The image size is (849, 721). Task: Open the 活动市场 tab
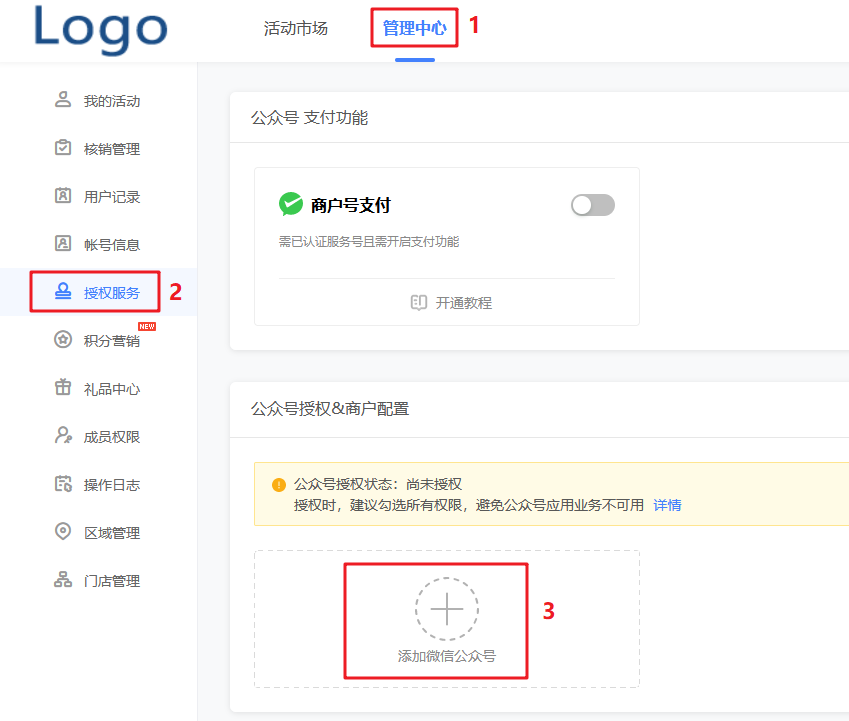tap(296, 28)
